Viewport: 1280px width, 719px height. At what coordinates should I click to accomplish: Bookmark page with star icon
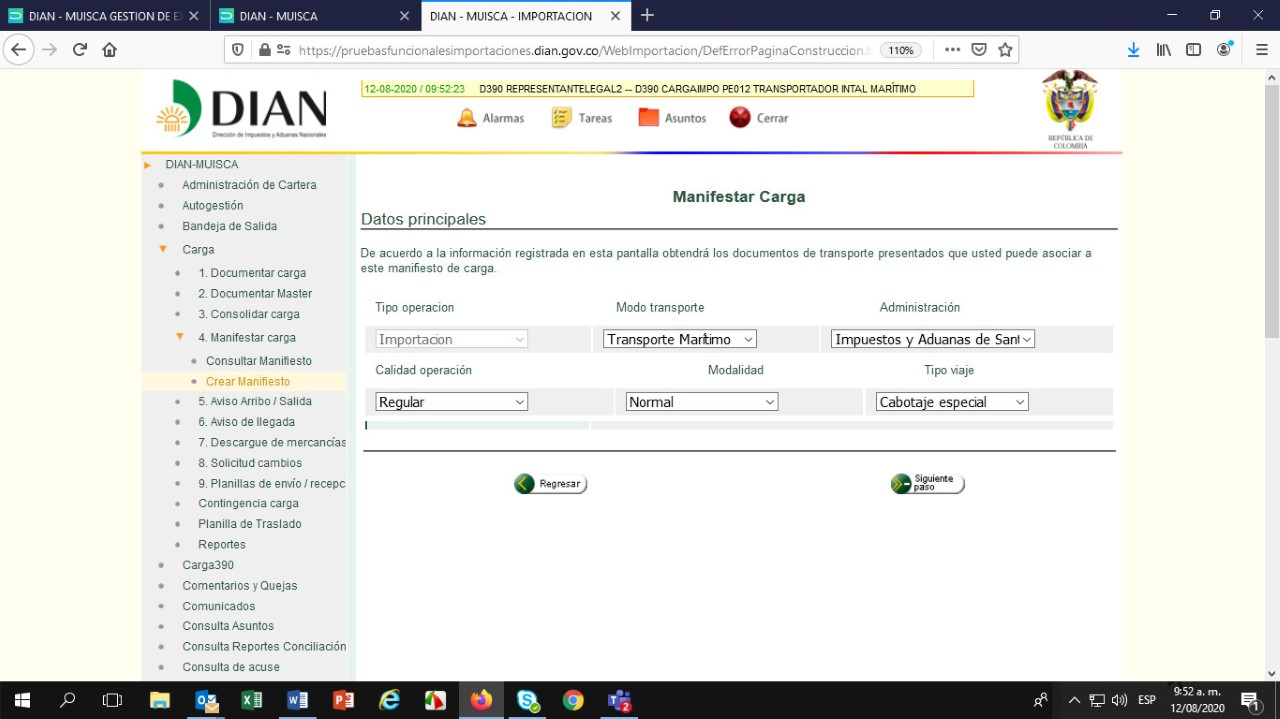click(x=1005, y=50)
